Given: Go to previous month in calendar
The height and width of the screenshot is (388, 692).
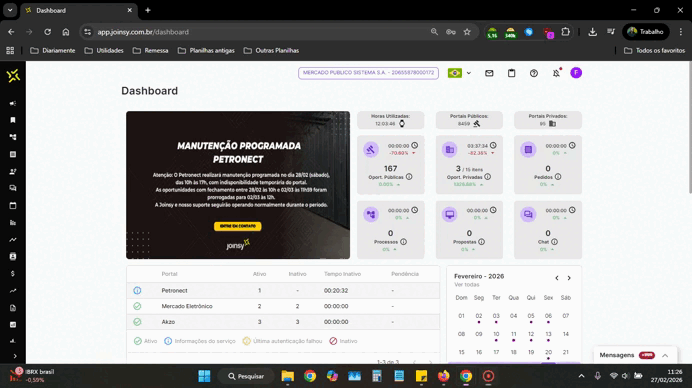Looking at the screenshot, I should click(557, 278).
